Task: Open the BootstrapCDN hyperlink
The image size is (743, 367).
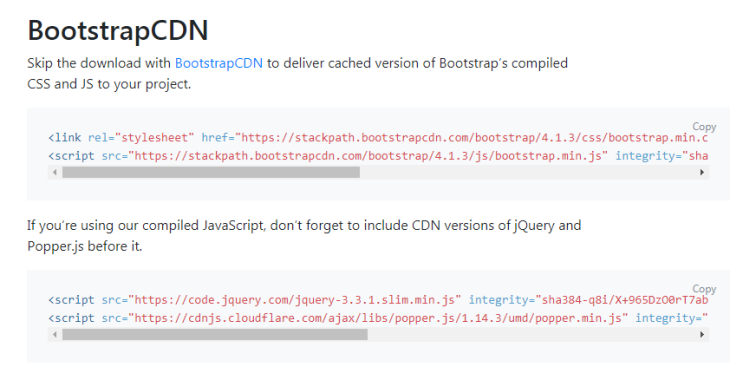Action: (219, 63)
